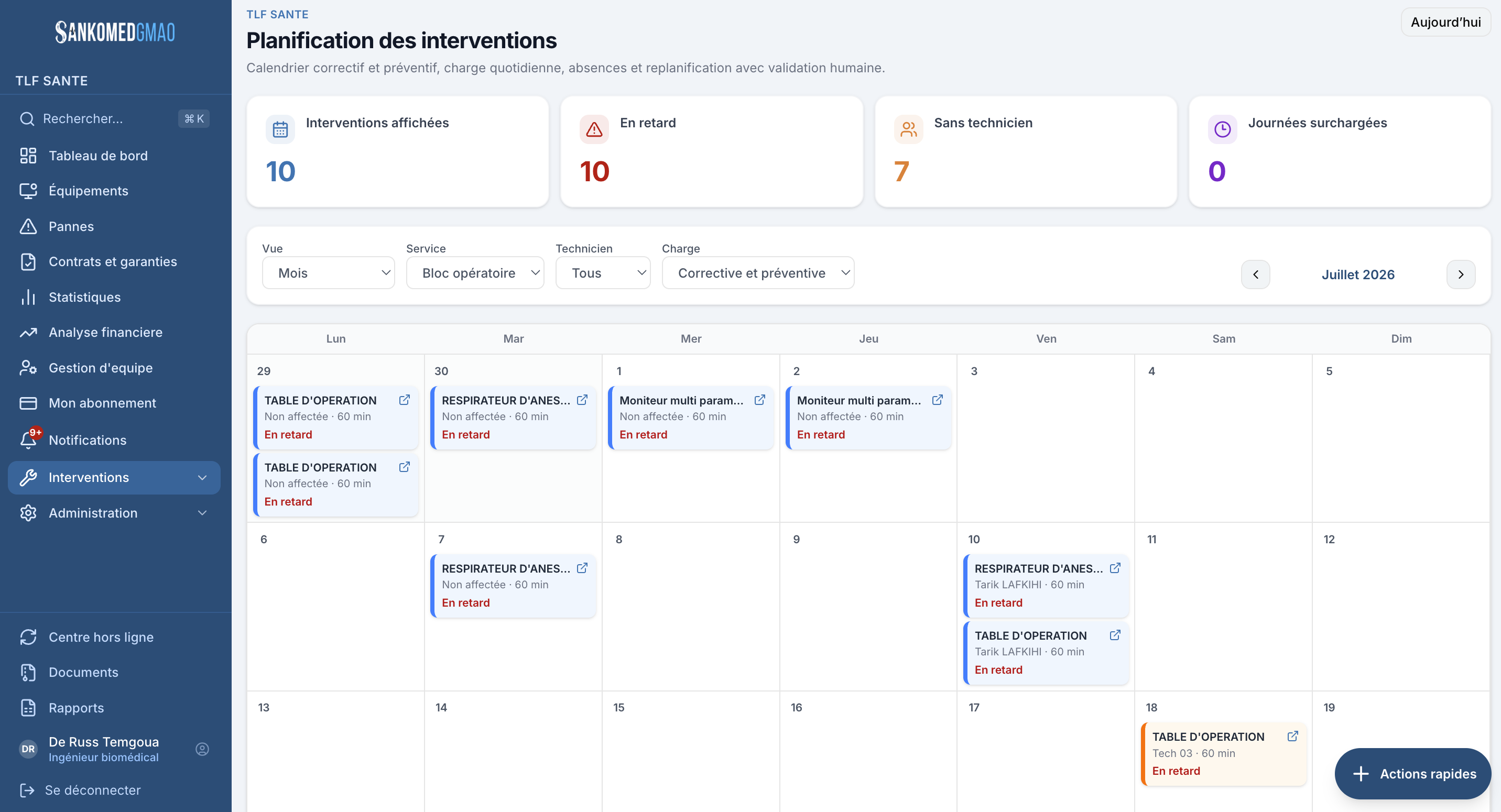Click the Interventions wrench icon
The height and width of the screenshot is (812, 1501).
tap(28, 478)
